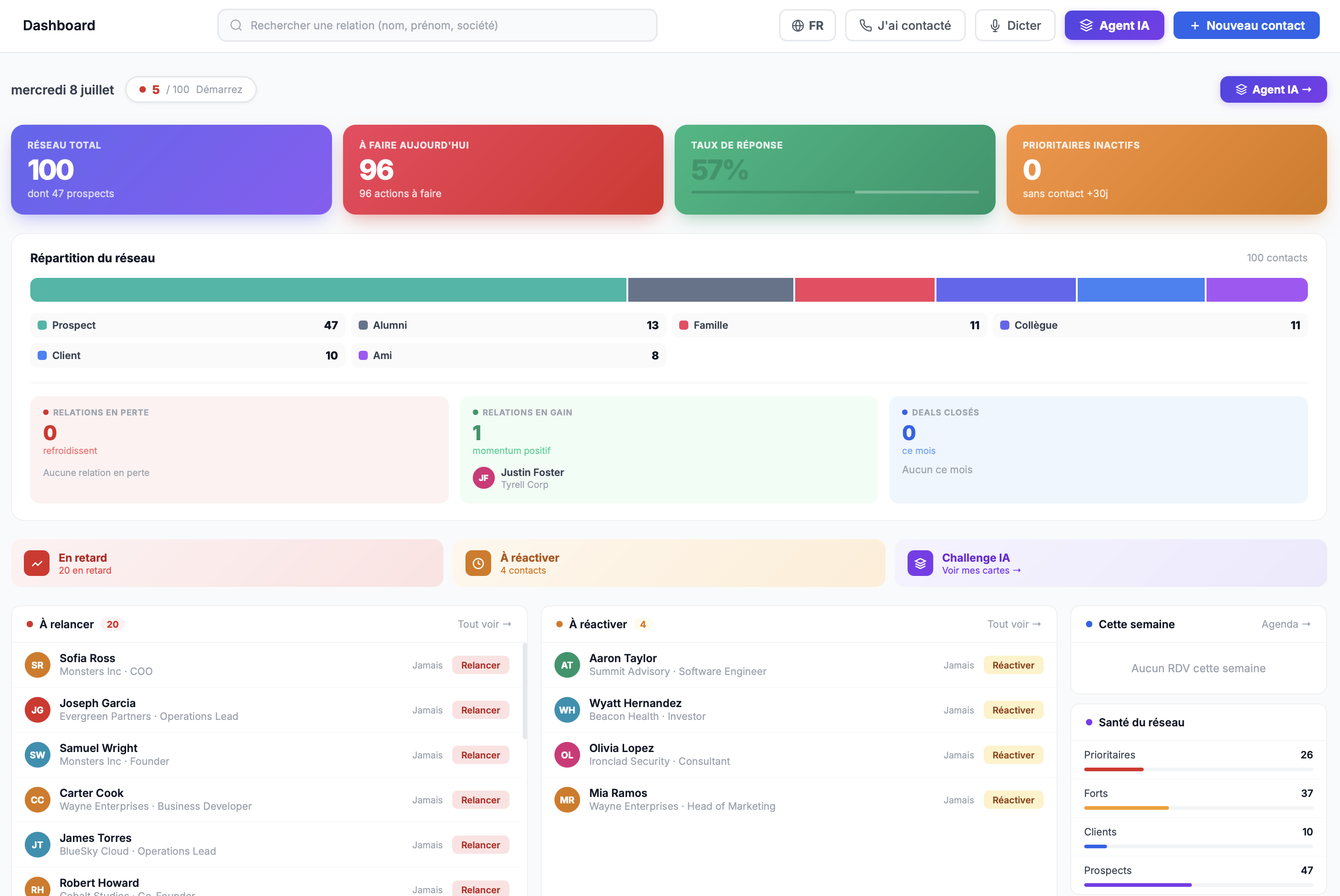Click the À relancer list scrollbar
This screenshot has width=1340, height=896.
pos(525,691)
